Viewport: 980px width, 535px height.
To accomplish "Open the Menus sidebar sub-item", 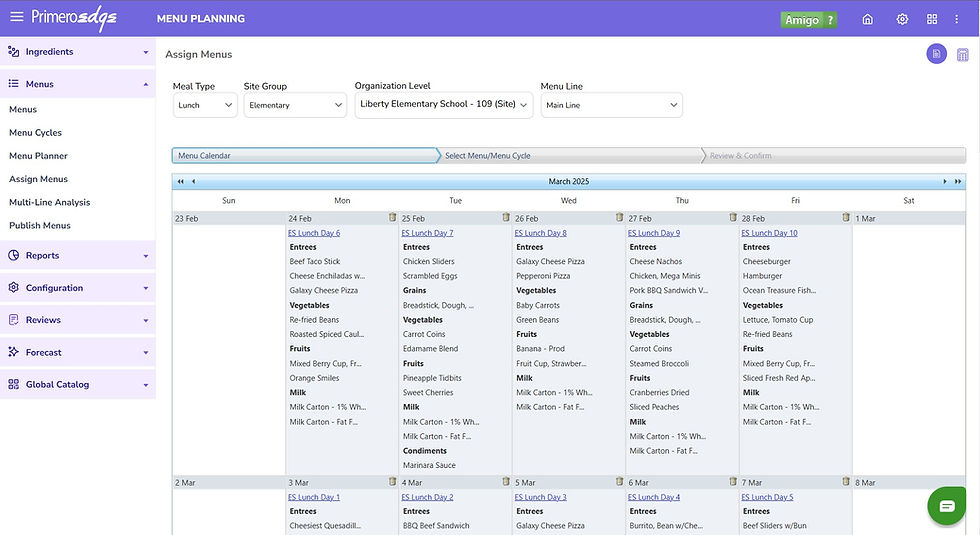I will (x=23, y=109).
